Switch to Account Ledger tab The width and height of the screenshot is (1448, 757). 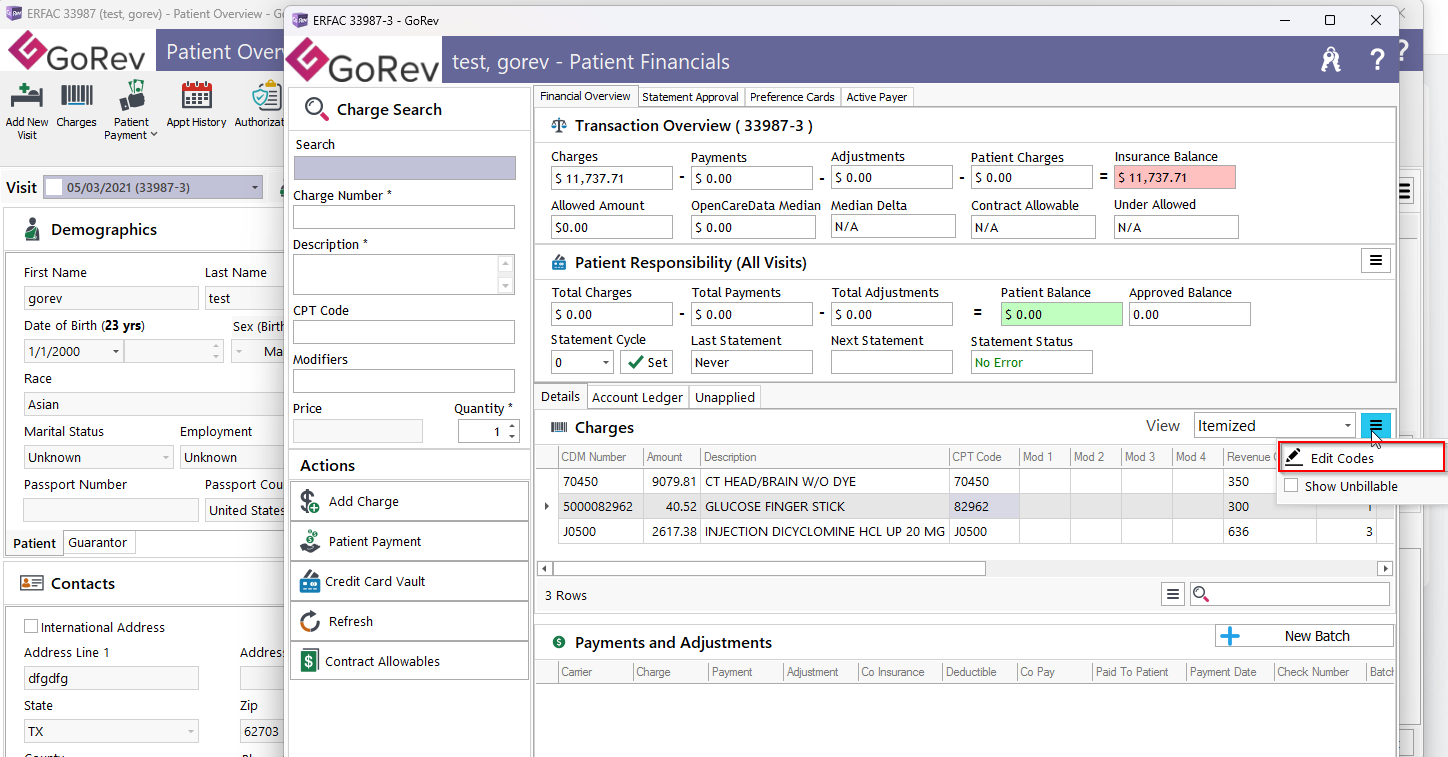pos(637,397)
